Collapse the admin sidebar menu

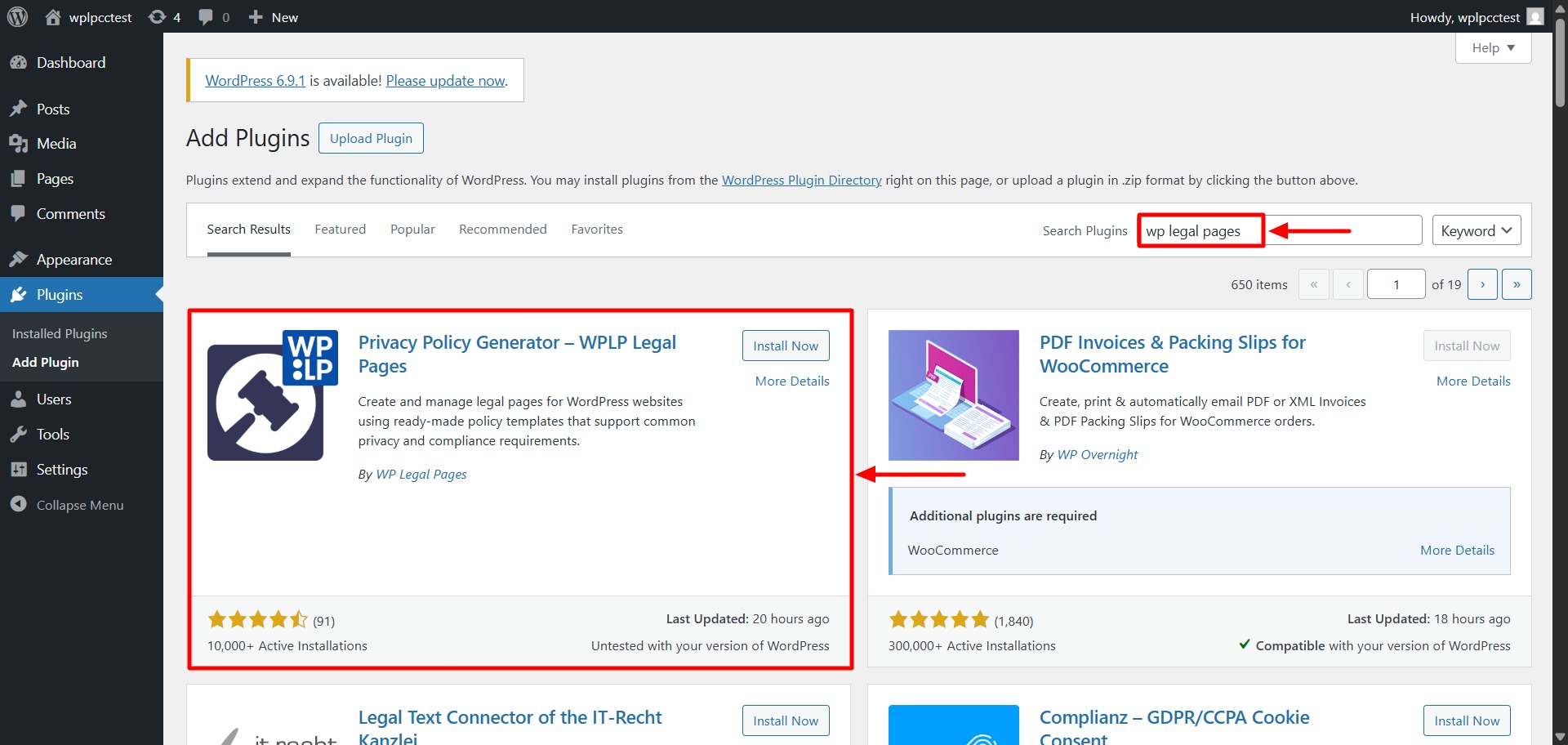pyautogui.click(x=79, y=506)
